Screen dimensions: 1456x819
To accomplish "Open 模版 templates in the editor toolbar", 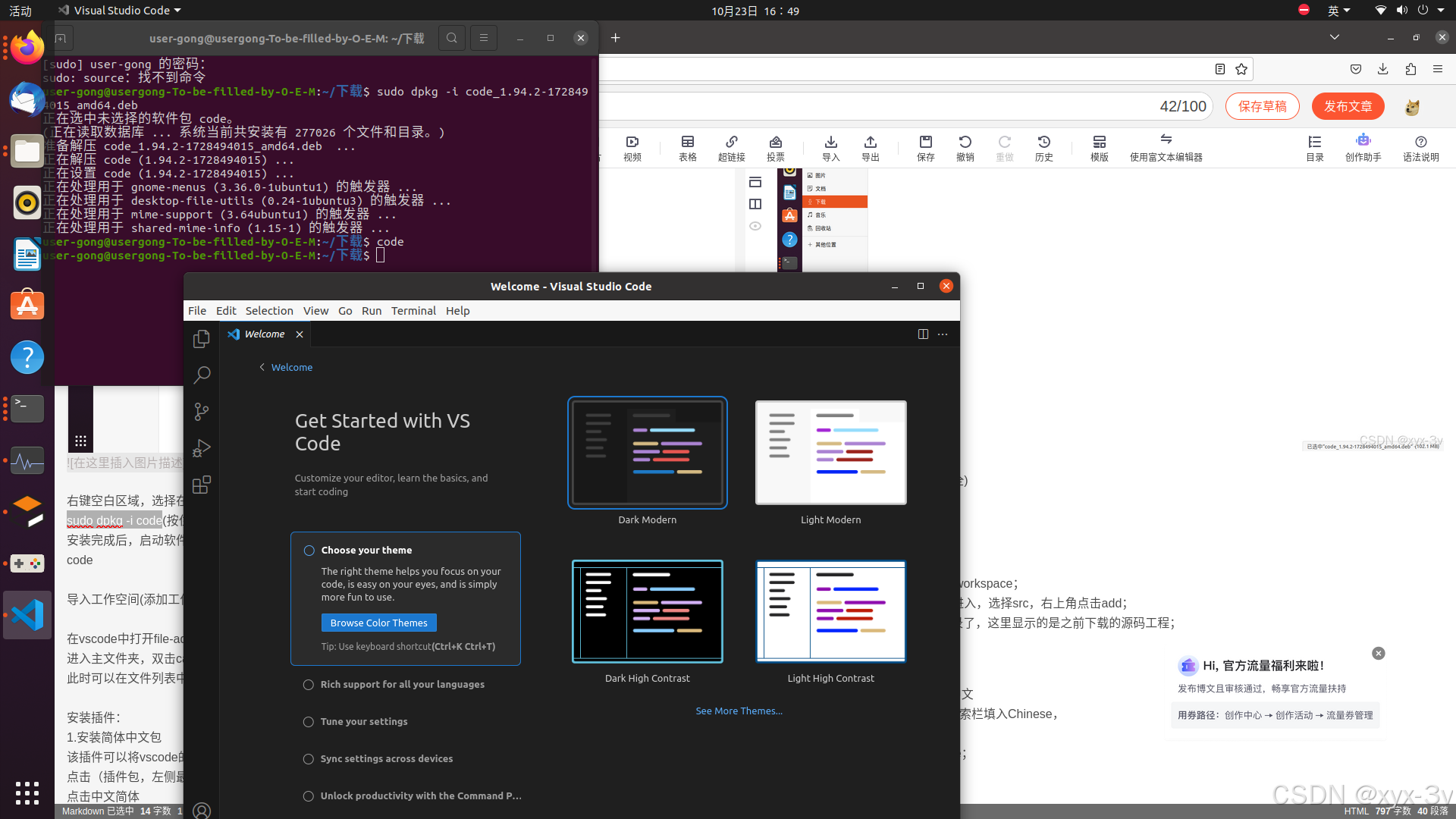I will pos(1100,148).
